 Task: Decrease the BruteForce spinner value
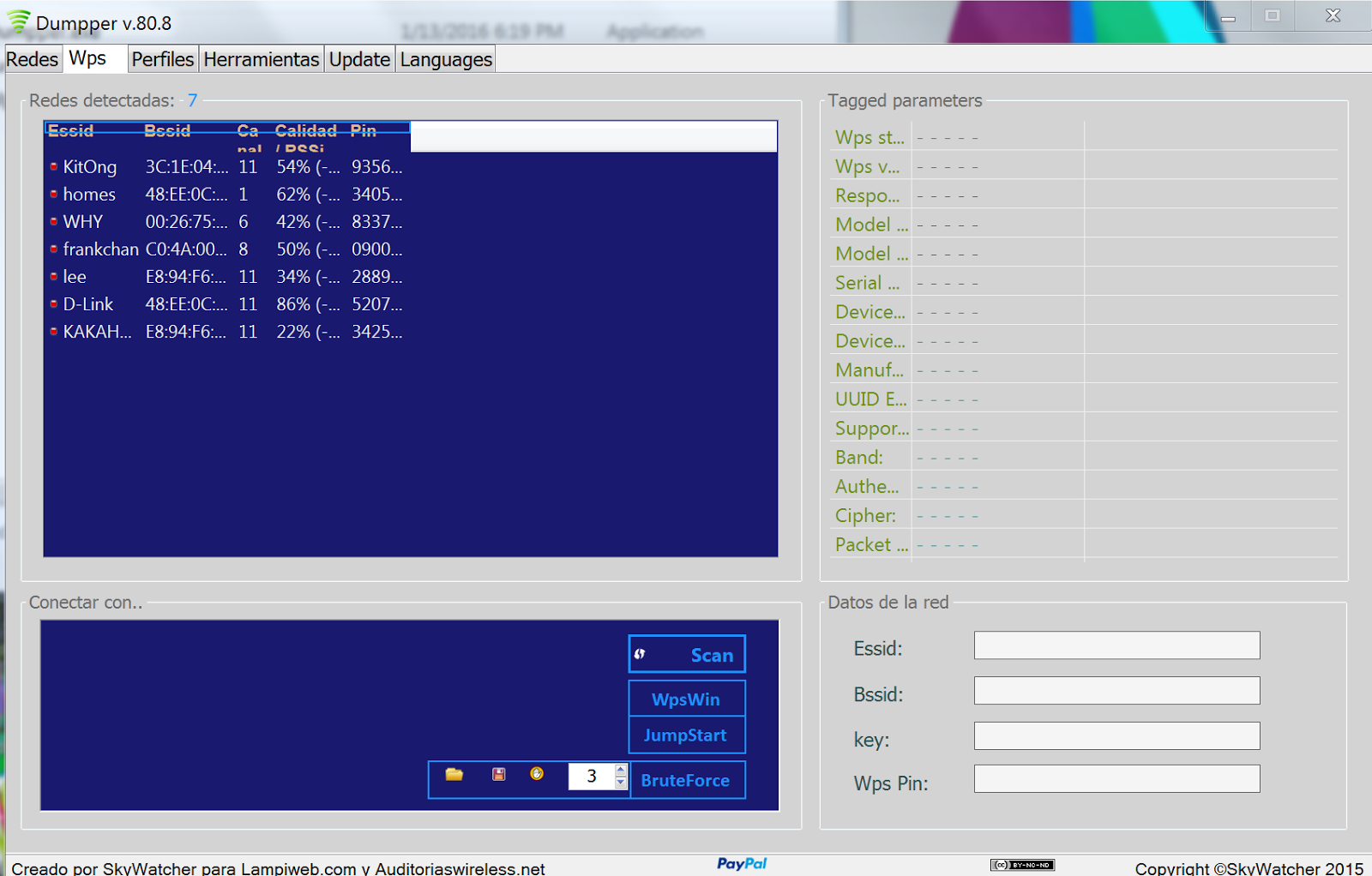click(621, 783)
